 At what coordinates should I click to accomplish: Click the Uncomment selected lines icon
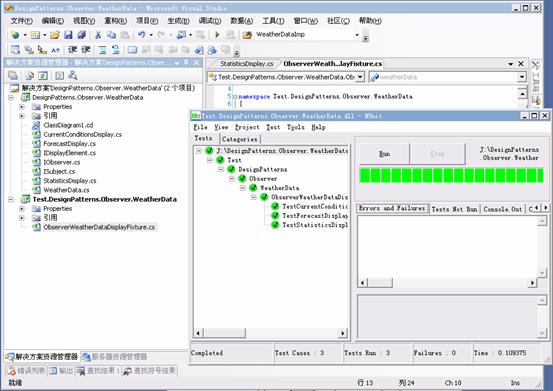point(116,50)
